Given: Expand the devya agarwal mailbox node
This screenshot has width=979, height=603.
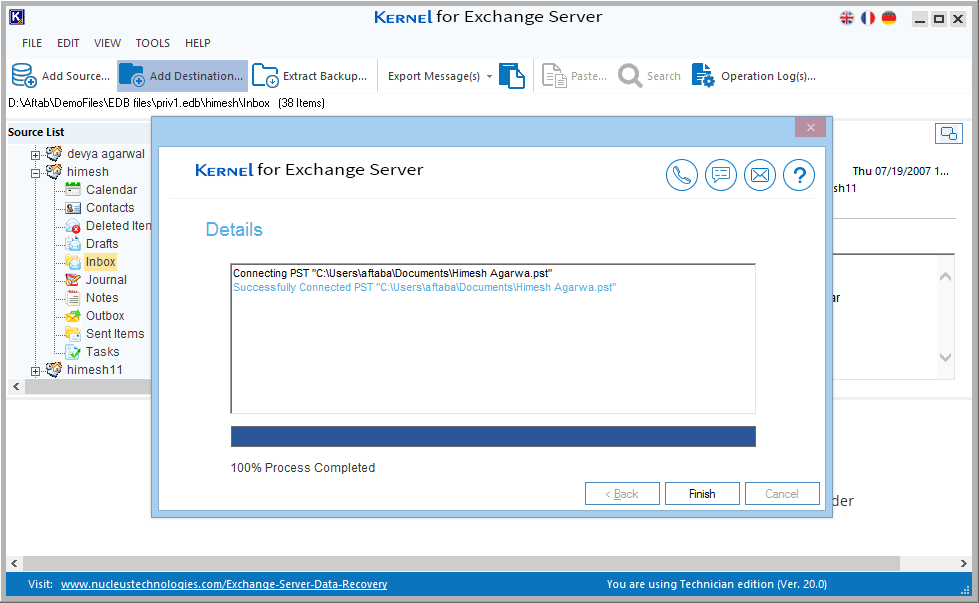Looking at the screenshot, I should tap(36, 155).
